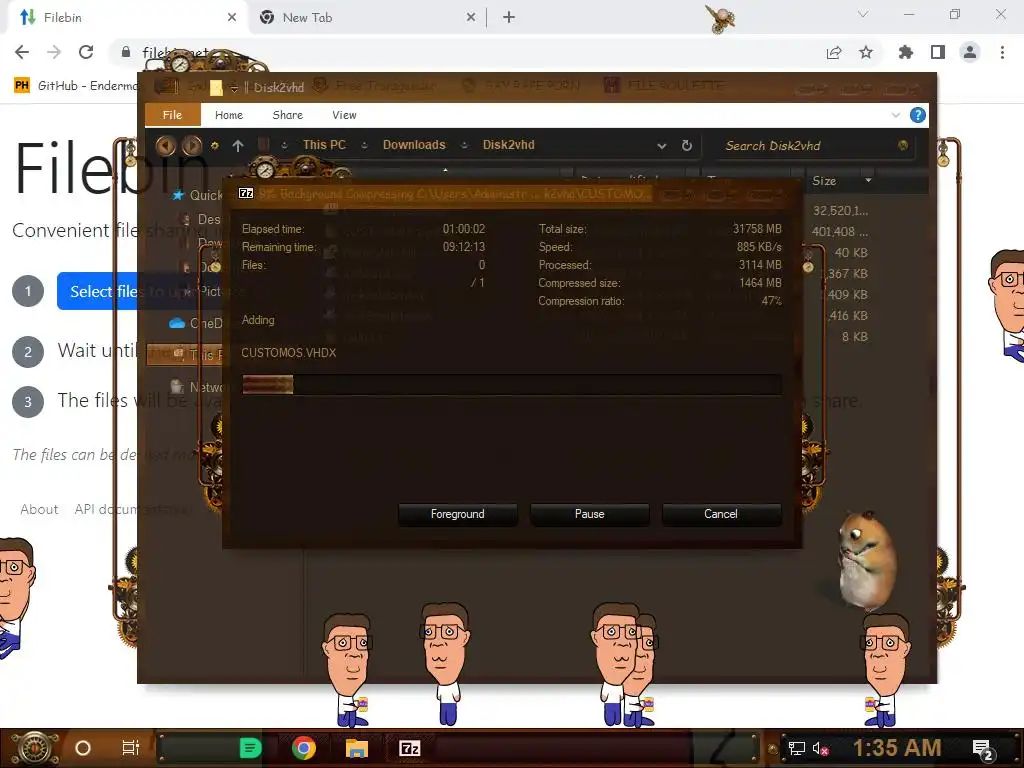Open Cortana circle on taskbar

tap(83, 748)
